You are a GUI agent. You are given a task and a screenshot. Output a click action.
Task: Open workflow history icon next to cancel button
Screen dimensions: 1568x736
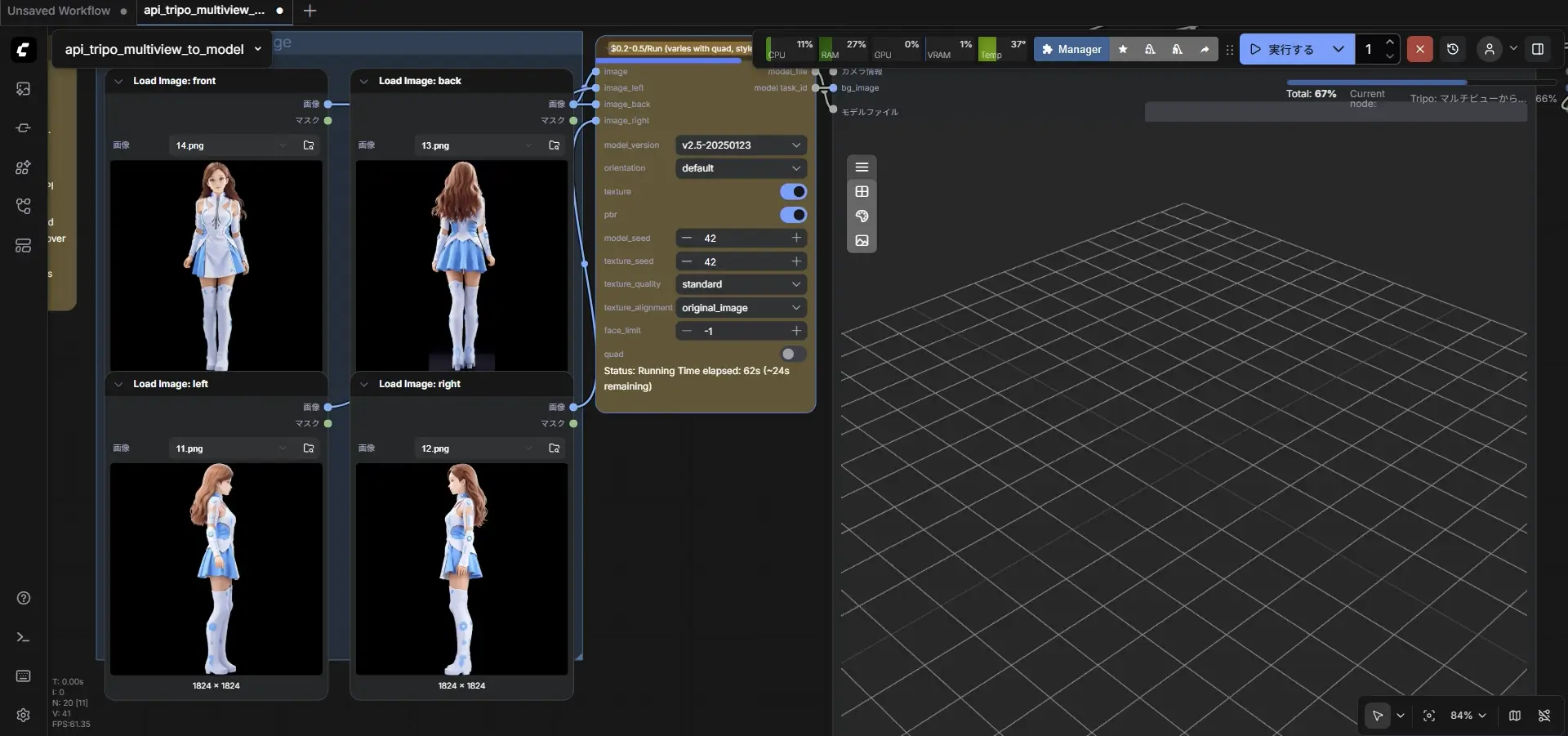(x=1453, y=49)
